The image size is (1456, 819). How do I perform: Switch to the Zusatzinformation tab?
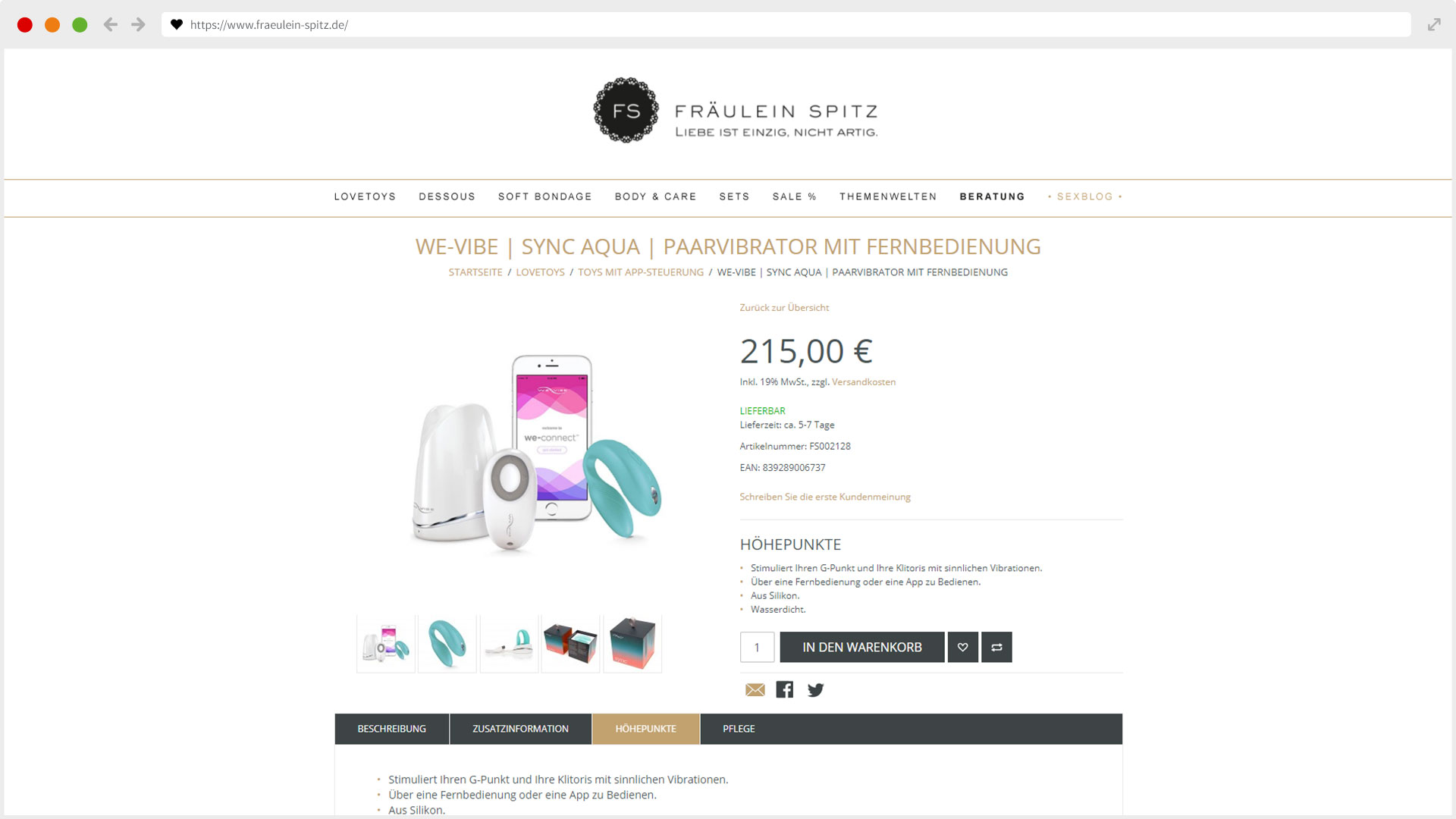coord(520,729)
